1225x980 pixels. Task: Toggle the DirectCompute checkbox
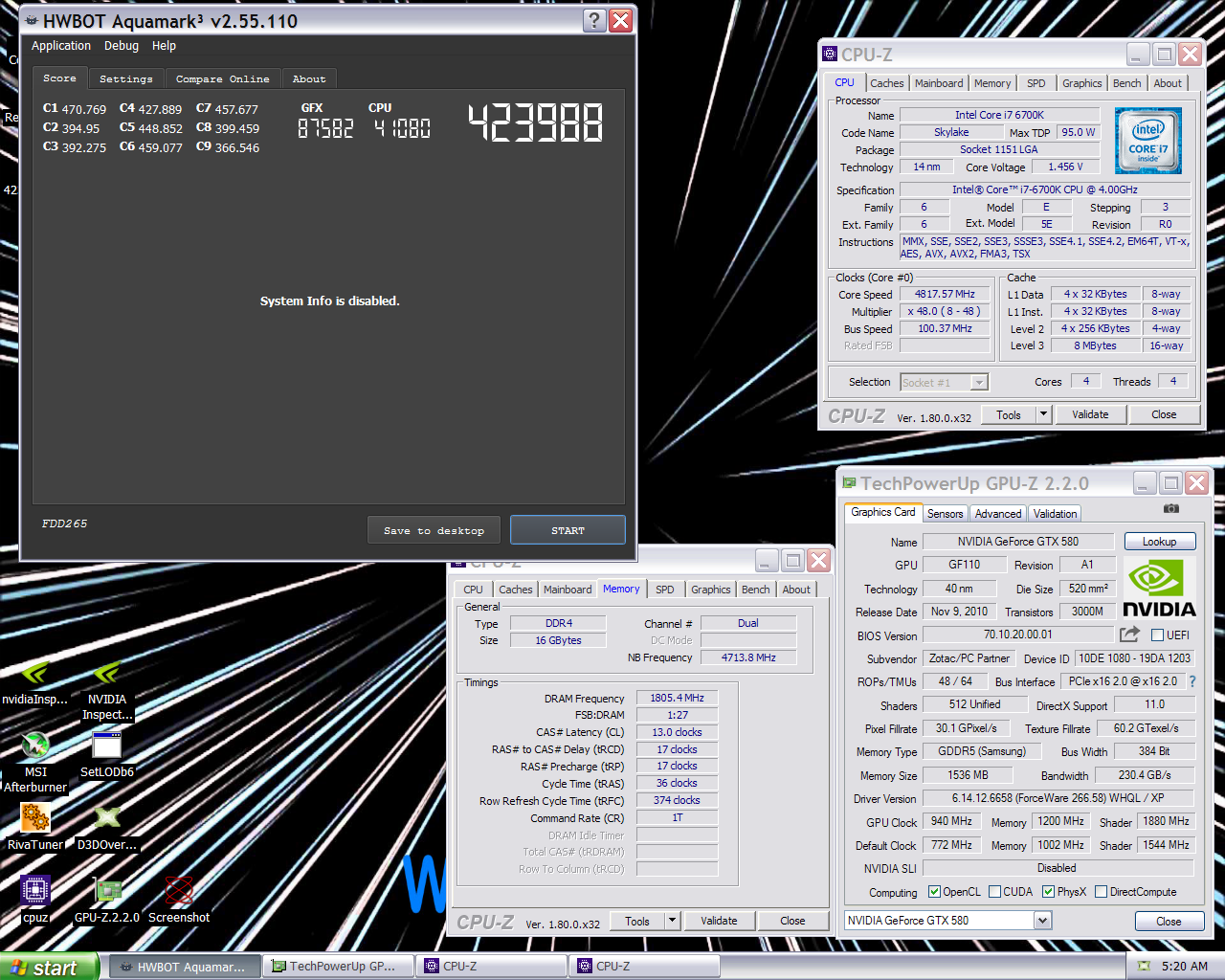[1101, 892]
